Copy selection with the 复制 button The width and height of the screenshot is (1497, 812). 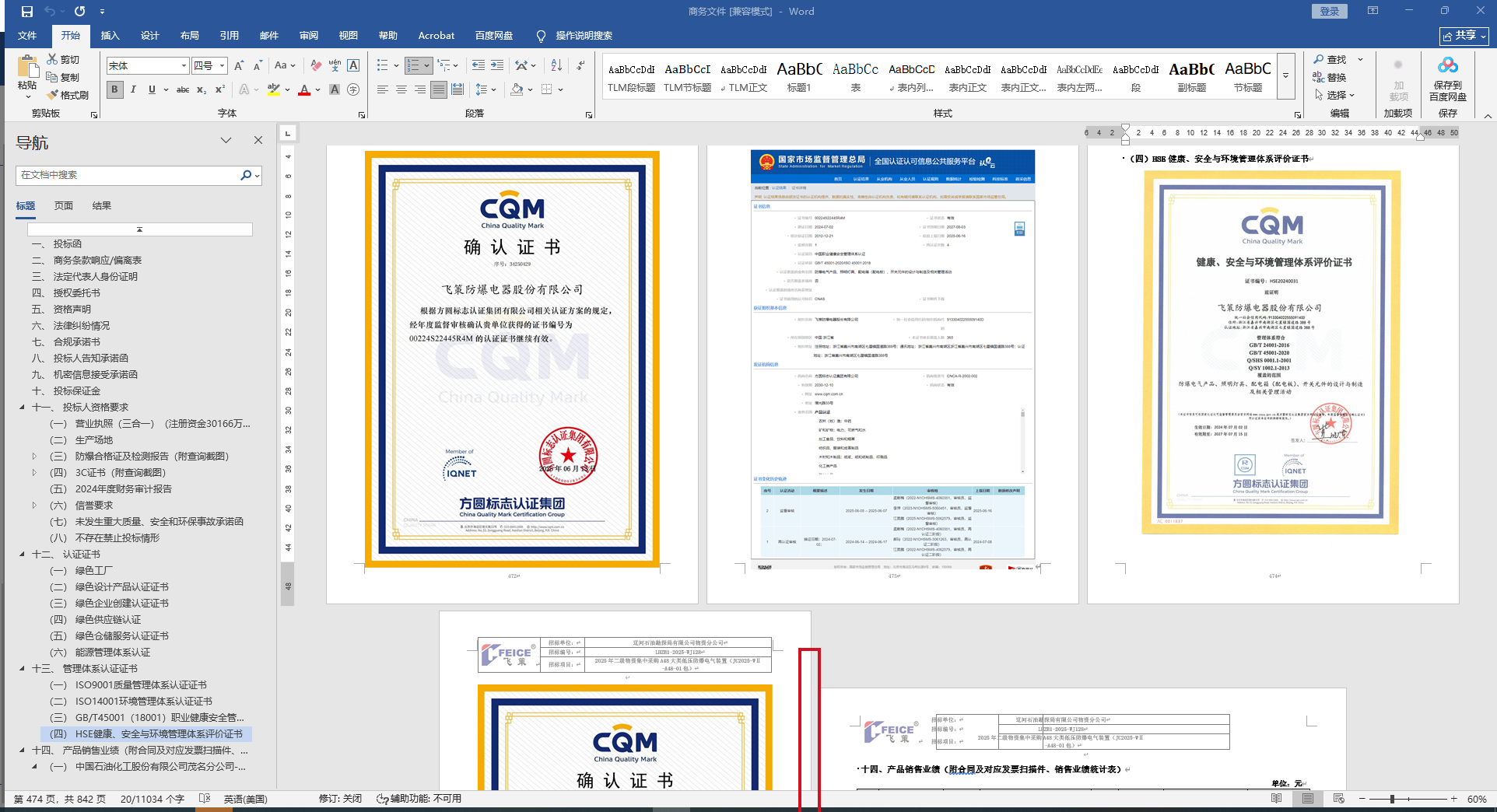click(x=63, y=77)
